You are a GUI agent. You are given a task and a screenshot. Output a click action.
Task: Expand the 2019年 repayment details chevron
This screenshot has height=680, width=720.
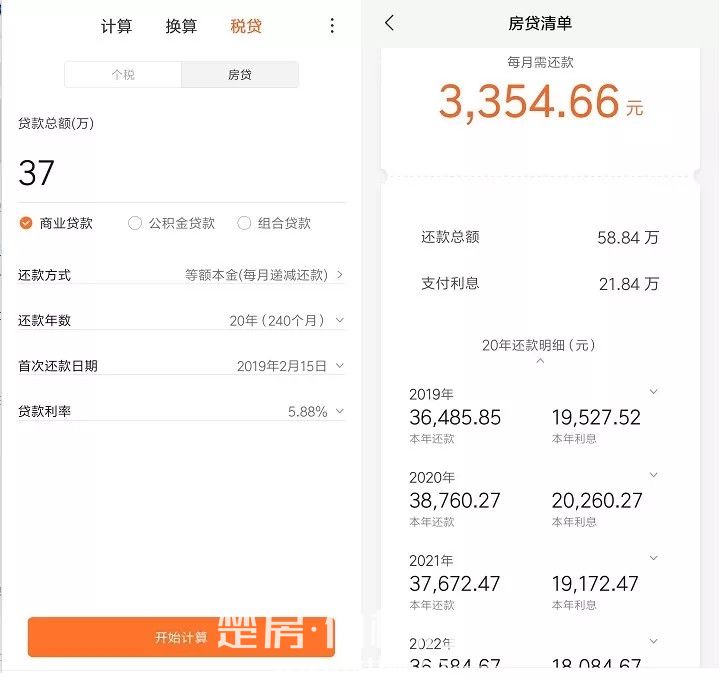click(654, 392)
